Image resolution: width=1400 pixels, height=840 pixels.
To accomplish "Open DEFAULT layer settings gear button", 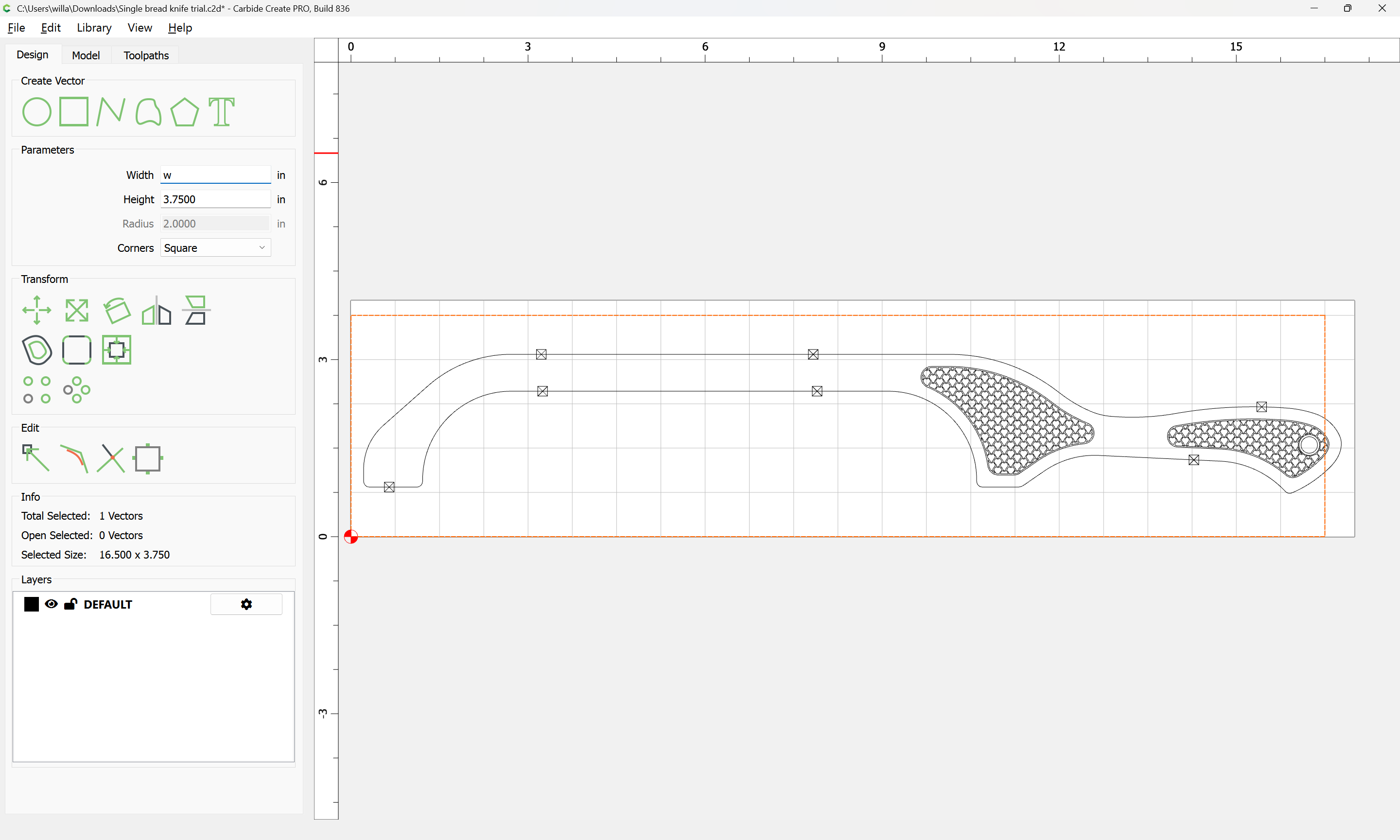I will tap(246, 604).
